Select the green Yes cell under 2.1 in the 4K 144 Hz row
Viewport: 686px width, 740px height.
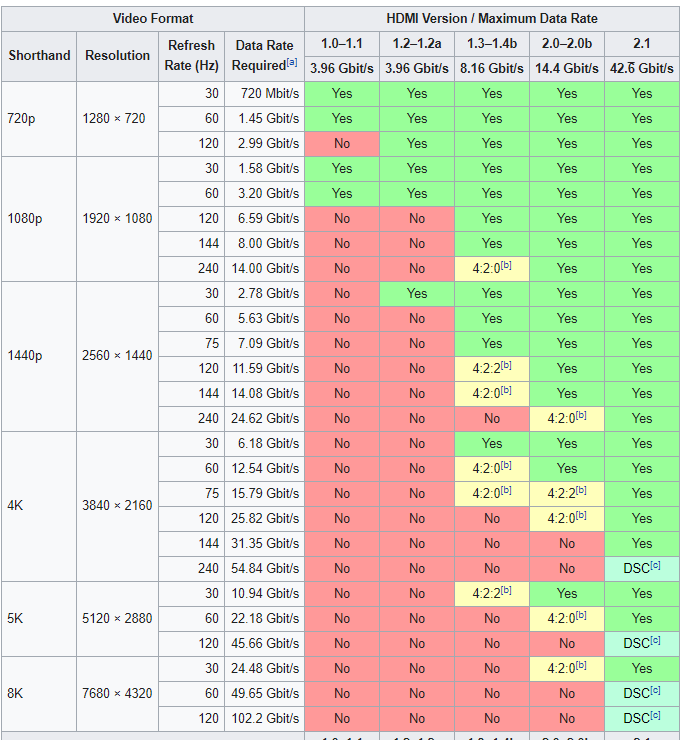[642, 544]
